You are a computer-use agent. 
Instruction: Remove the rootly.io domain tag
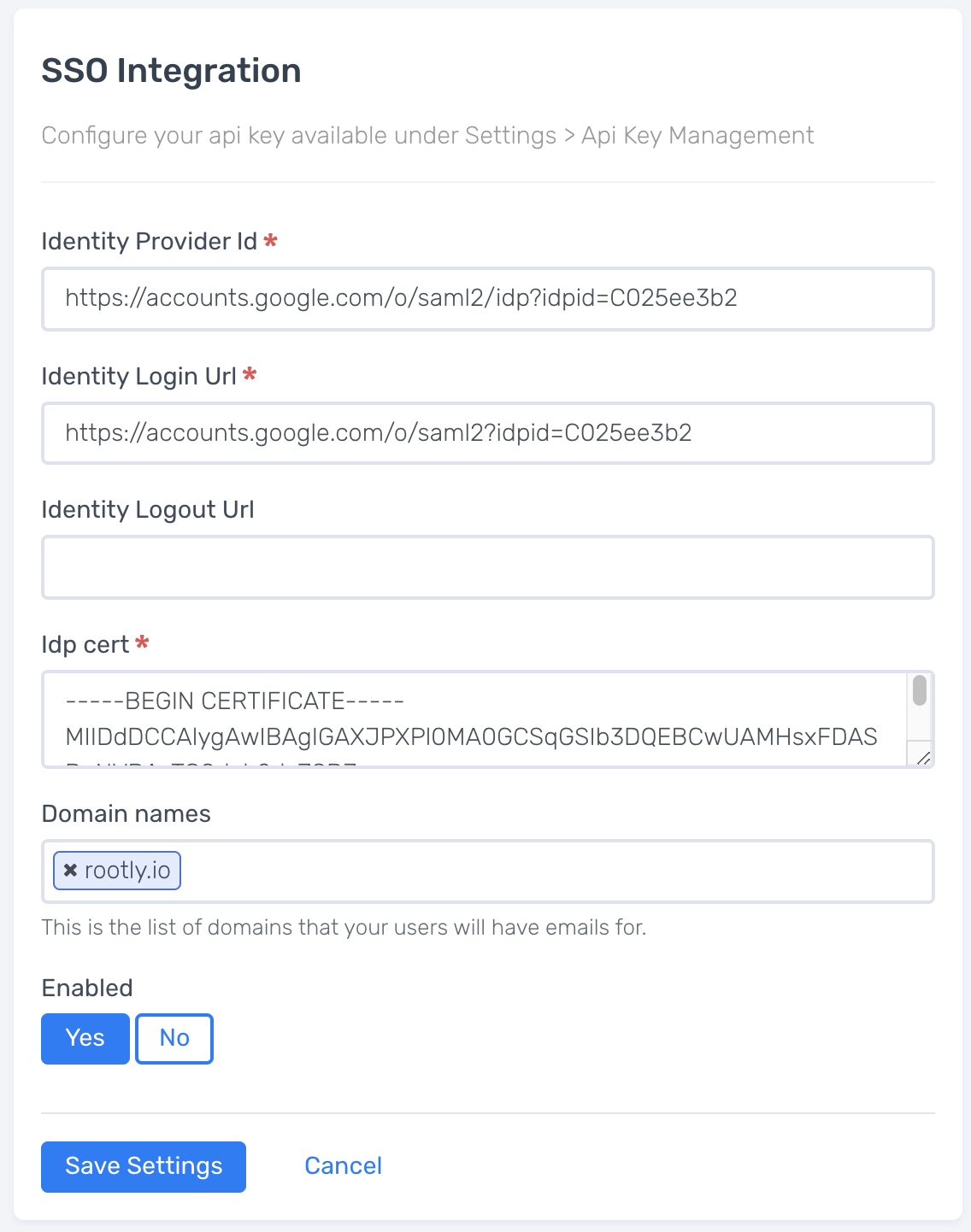(71, 871)
